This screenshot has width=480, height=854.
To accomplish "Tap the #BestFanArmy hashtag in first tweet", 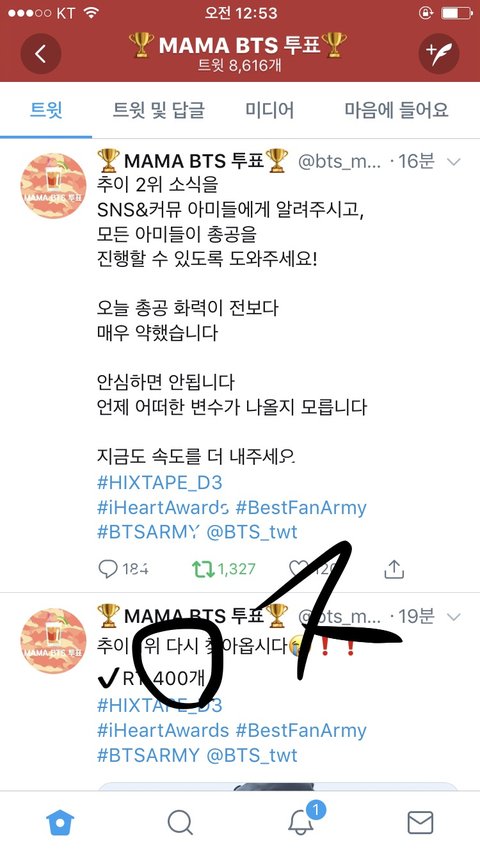I will (x=301, y=508).
